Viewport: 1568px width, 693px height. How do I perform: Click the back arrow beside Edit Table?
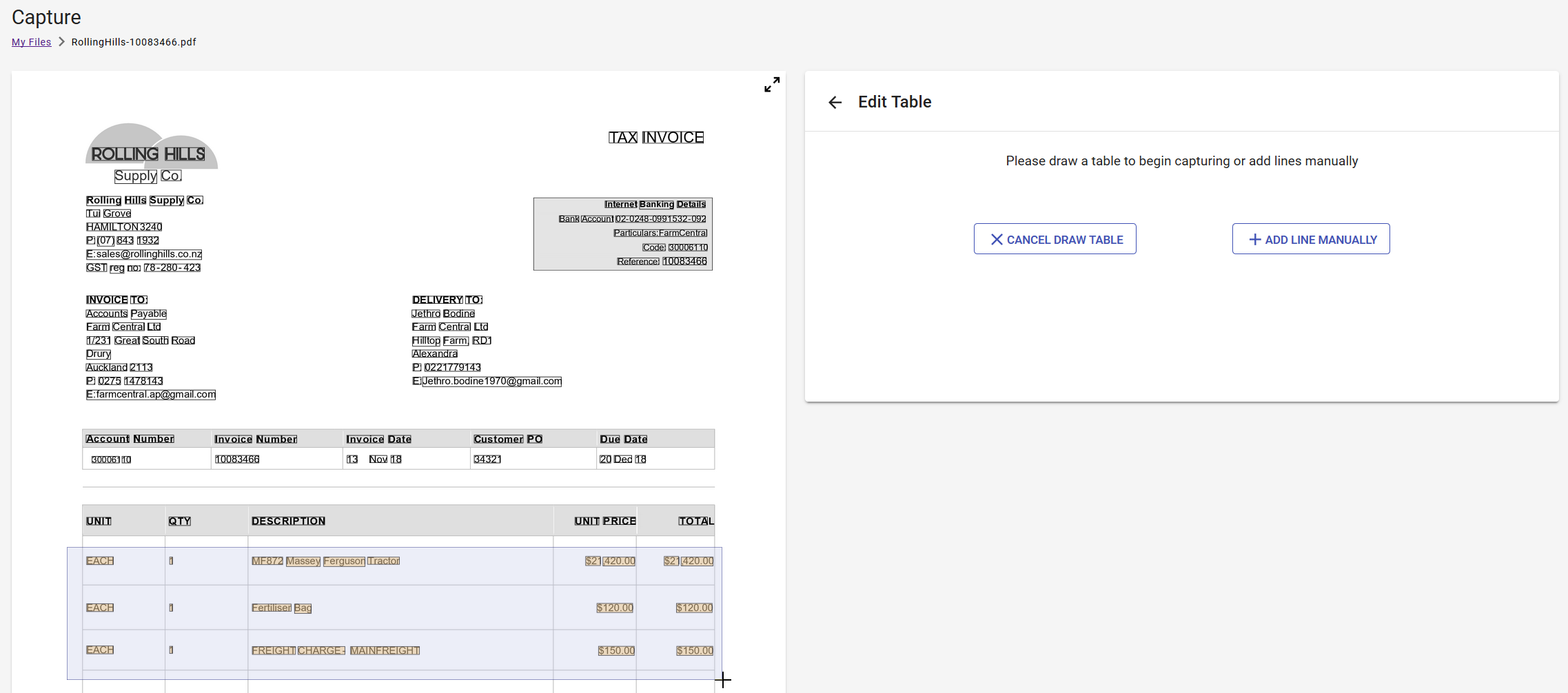point(835,103)
